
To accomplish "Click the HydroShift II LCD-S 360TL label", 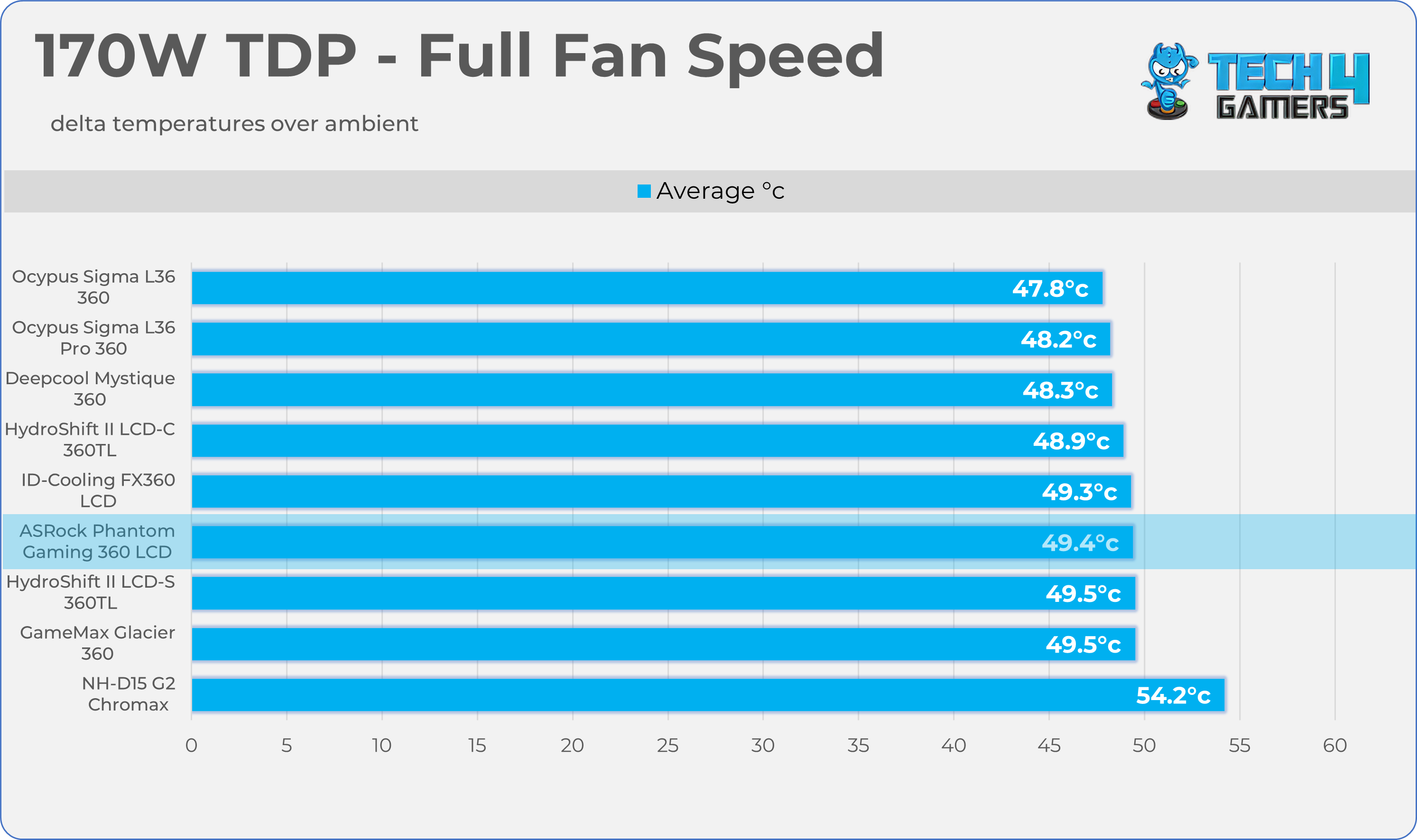I will point(91,591).
